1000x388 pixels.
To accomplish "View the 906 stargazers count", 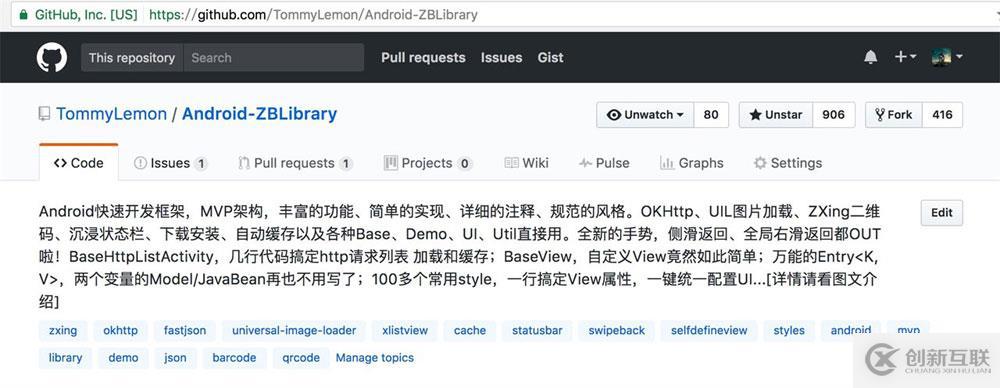I will 834,115.
